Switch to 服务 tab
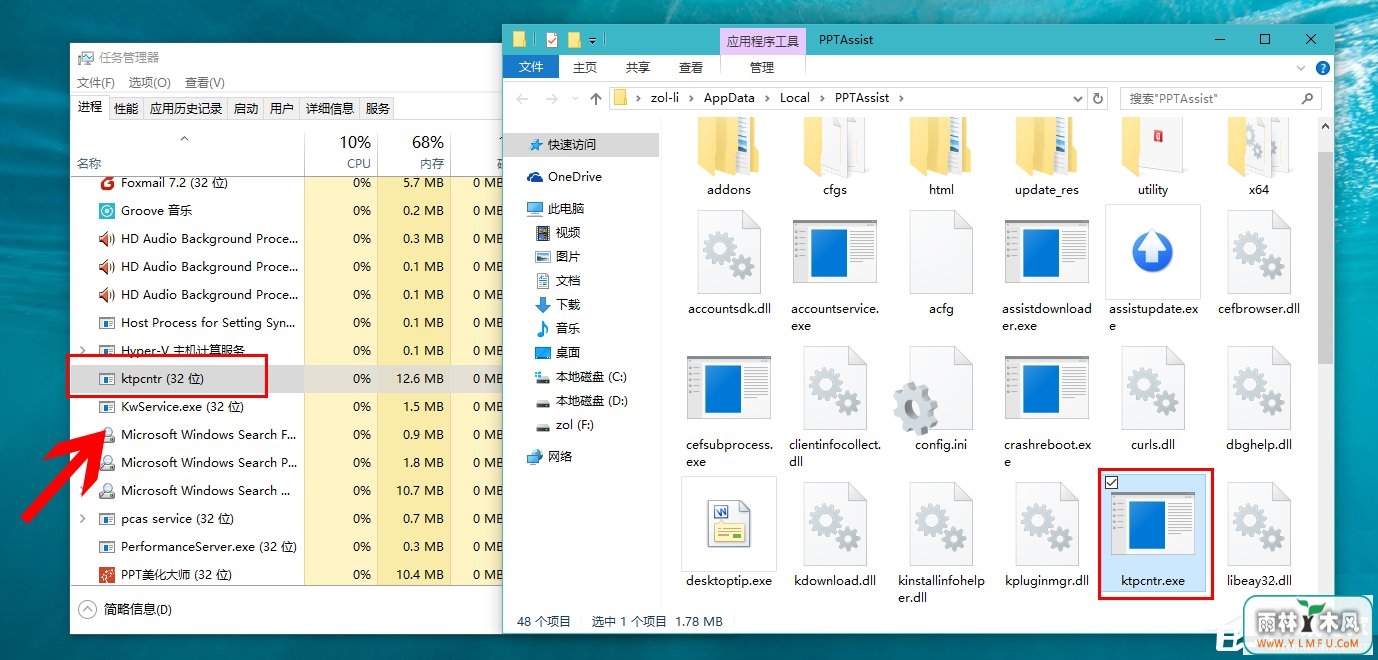This screenshot has width=1378, height=660. [x=378, y=108]
